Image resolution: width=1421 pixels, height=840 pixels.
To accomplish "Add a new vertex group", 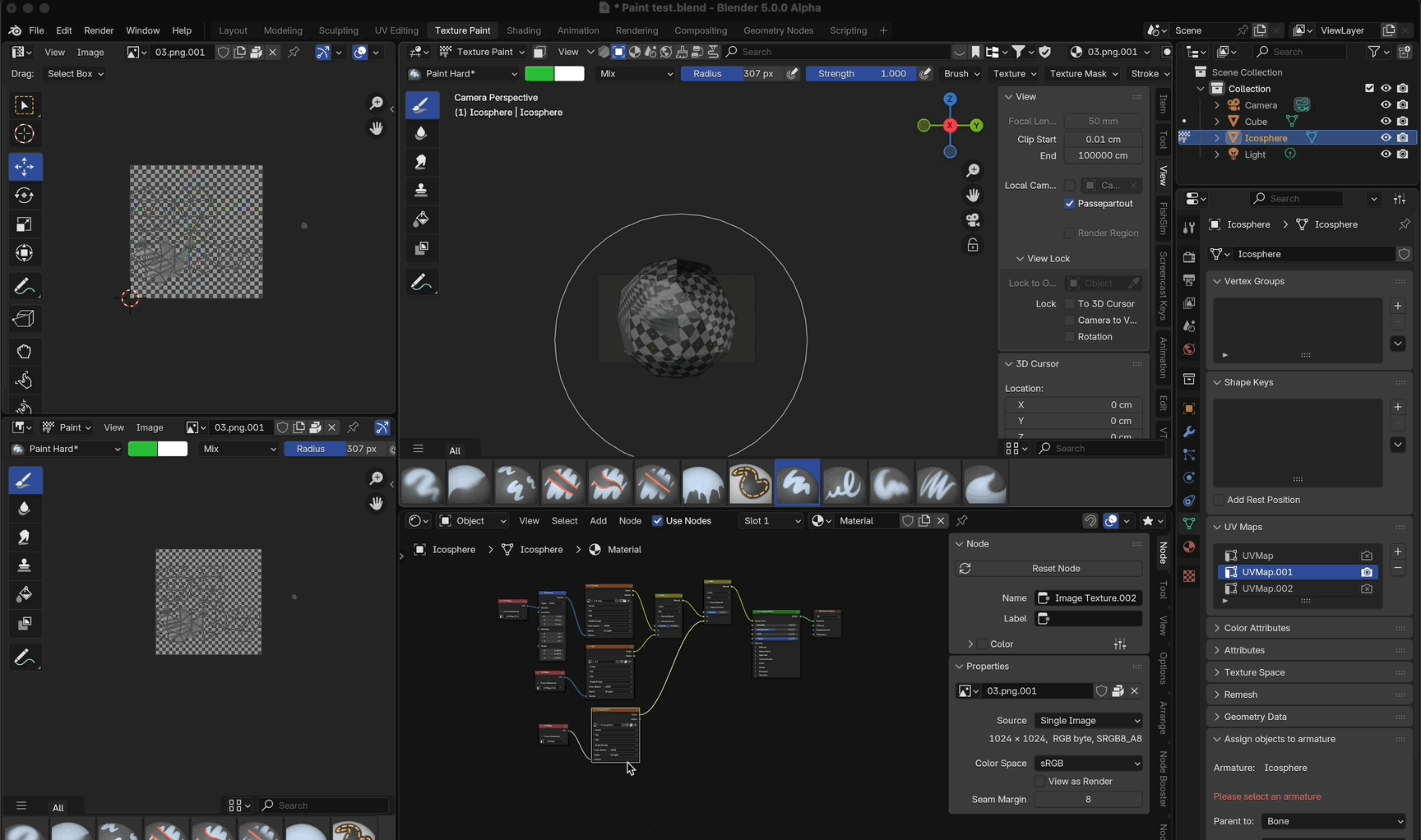I will (x=1398, y=306).
